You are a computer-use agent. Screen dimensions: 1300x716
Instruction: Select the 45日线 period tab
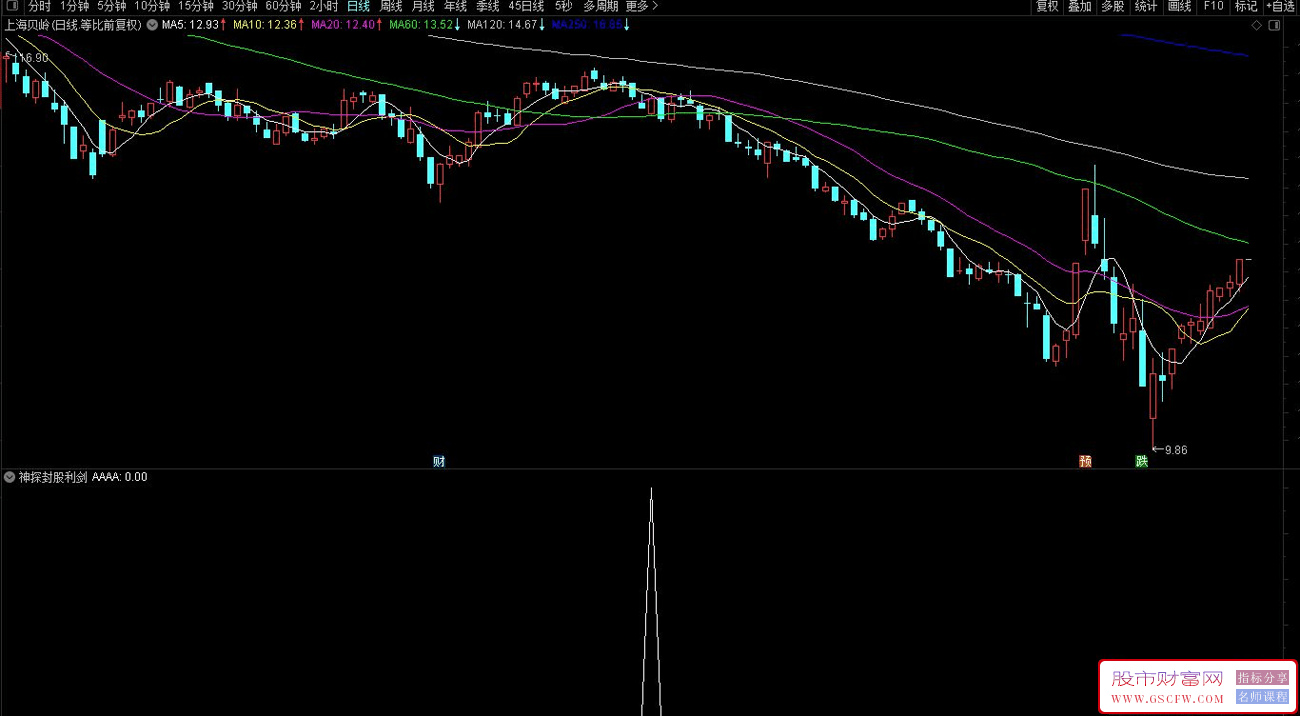pyautogui.click(x=526, y=6)
